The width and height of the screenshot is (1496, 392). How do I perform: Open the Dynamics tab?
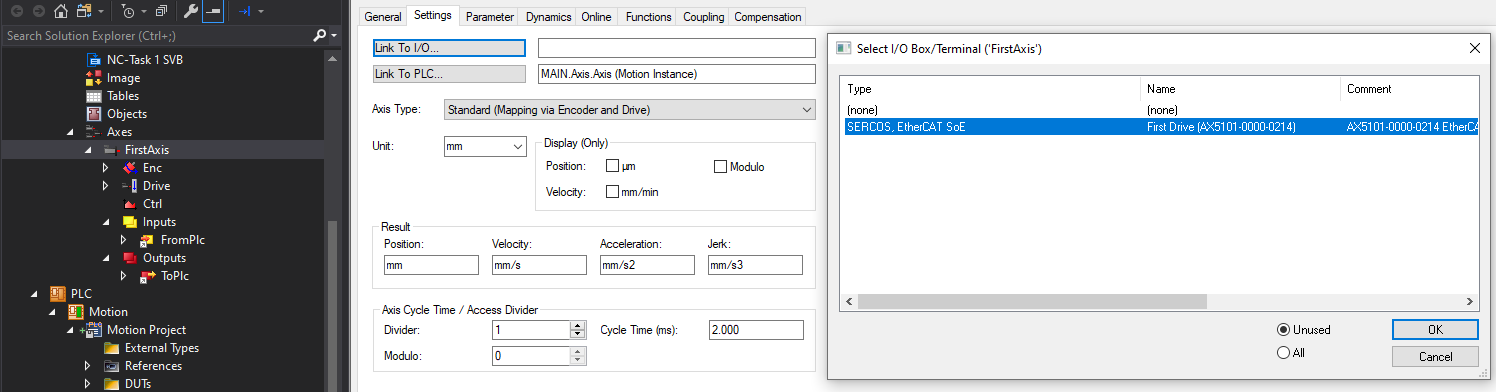pos(549,17)
